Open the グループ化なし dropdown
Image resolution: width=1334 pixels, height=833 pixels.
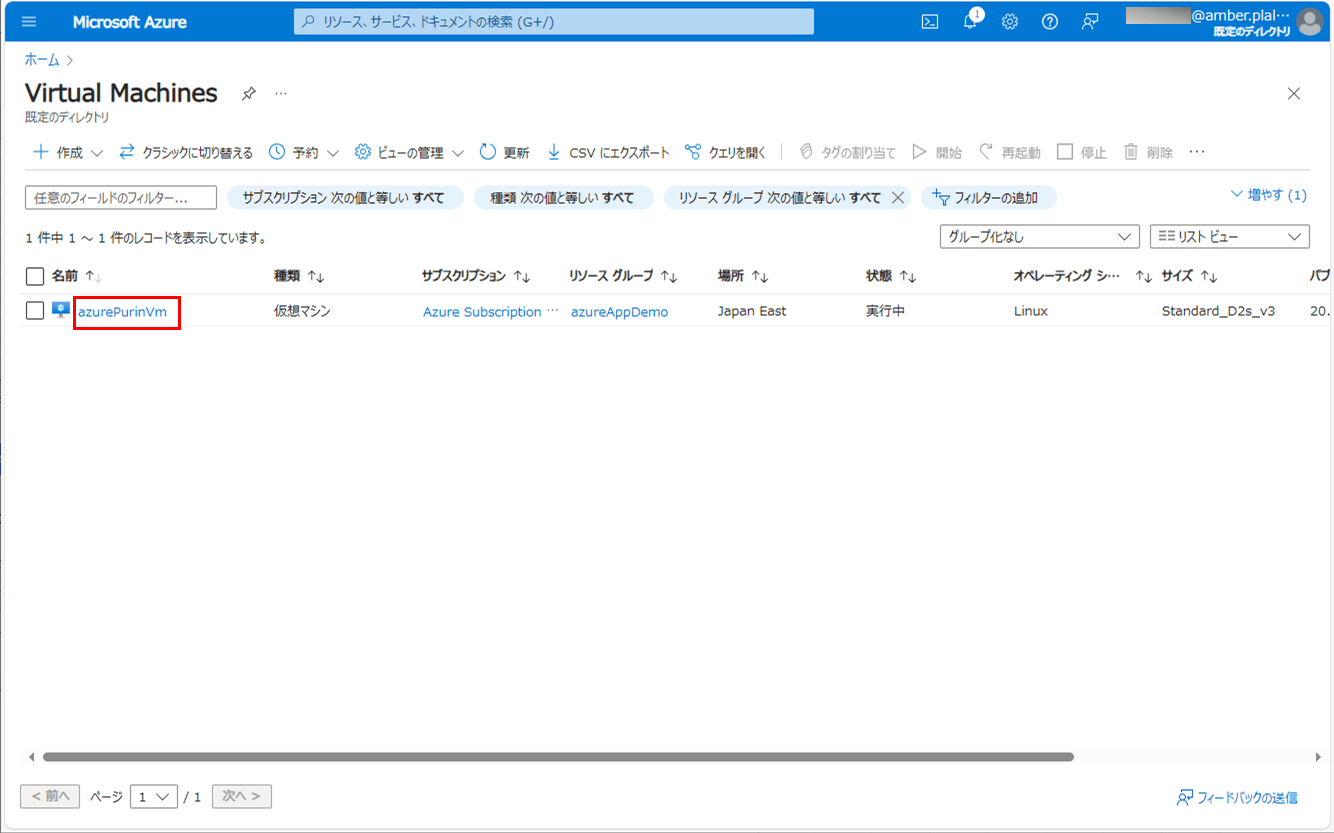(x=1039, y=237)
